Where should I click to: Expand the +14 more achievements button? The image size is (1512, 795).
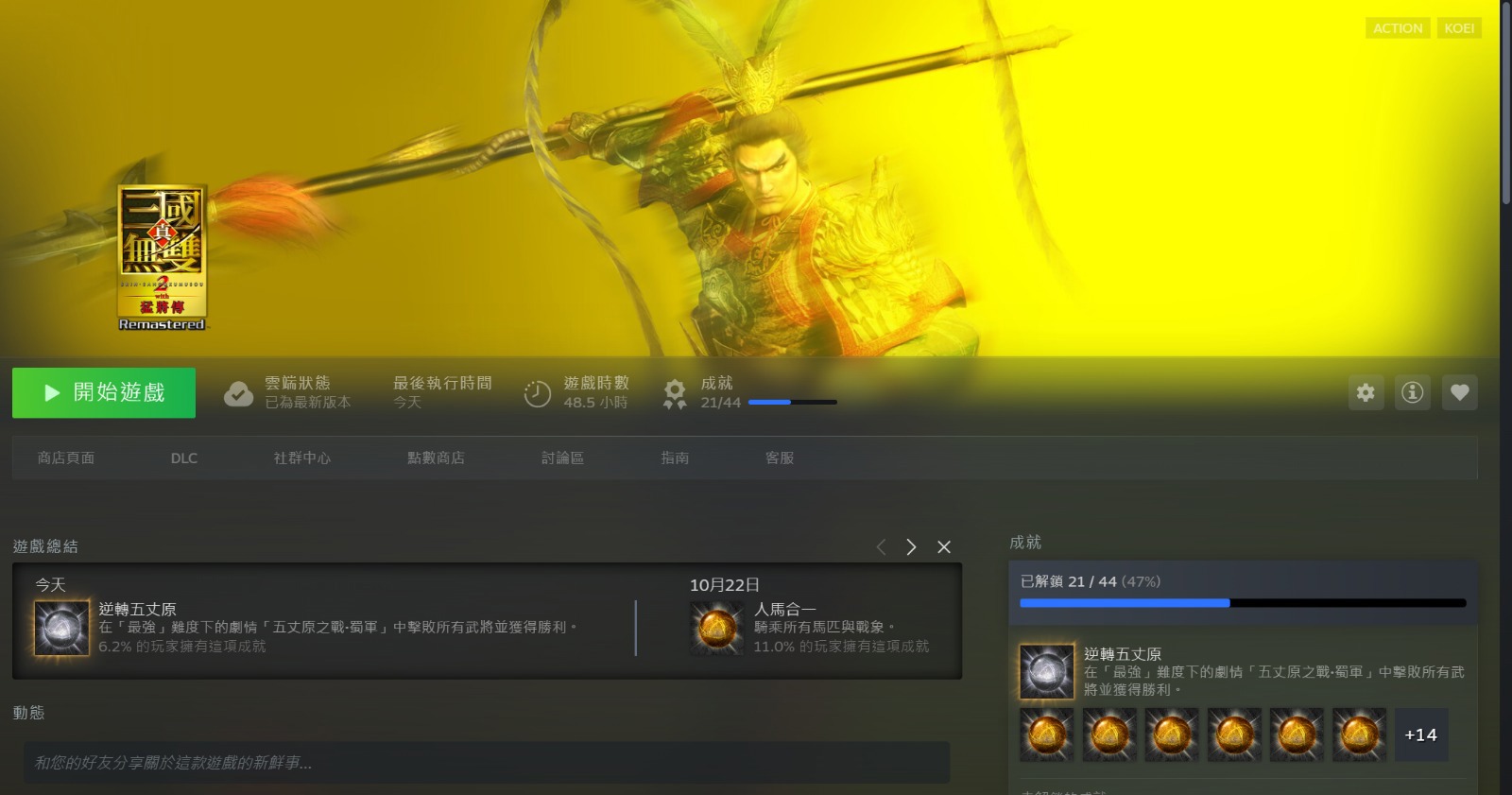pyautogui.click(x=1420, y=735)
